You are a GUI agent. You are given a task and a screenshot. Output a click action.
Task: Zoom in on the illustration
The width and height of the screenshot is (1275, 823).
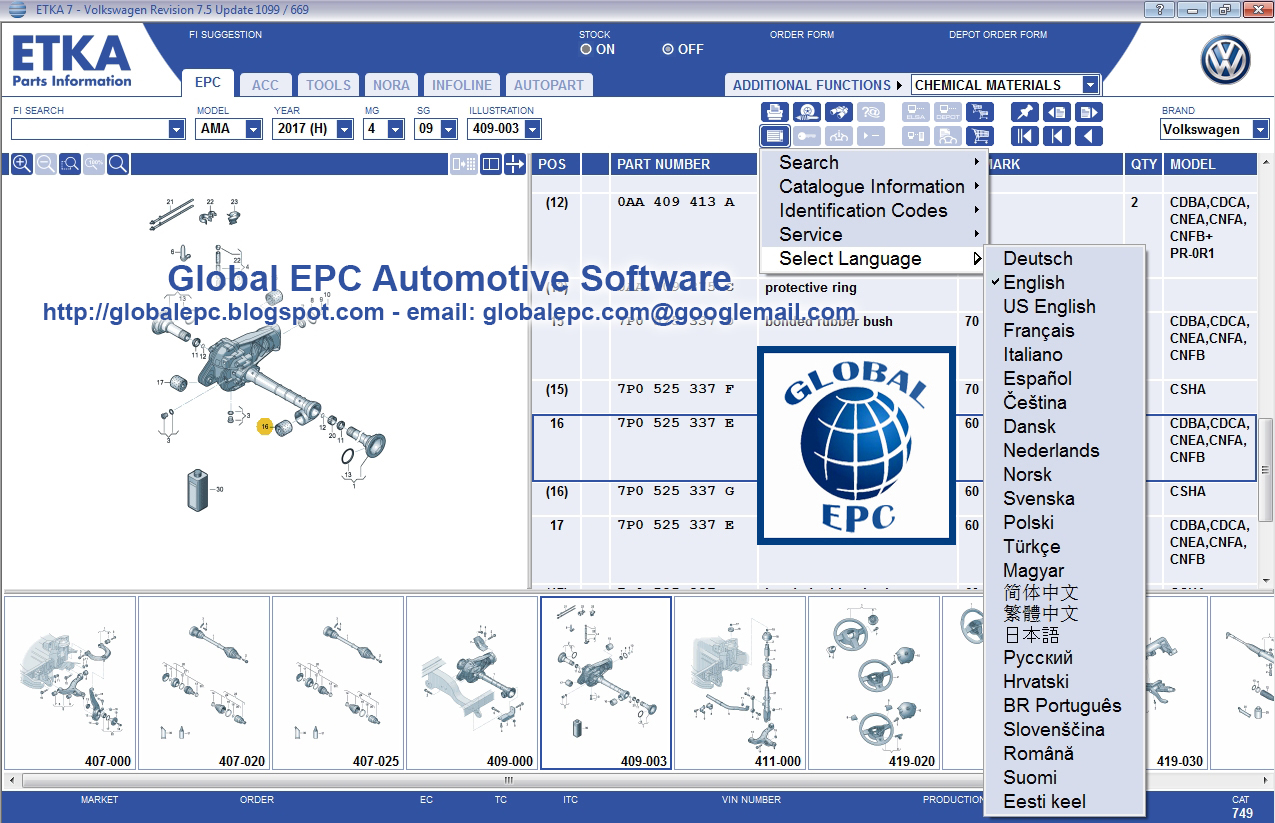[x=21, y=164]
